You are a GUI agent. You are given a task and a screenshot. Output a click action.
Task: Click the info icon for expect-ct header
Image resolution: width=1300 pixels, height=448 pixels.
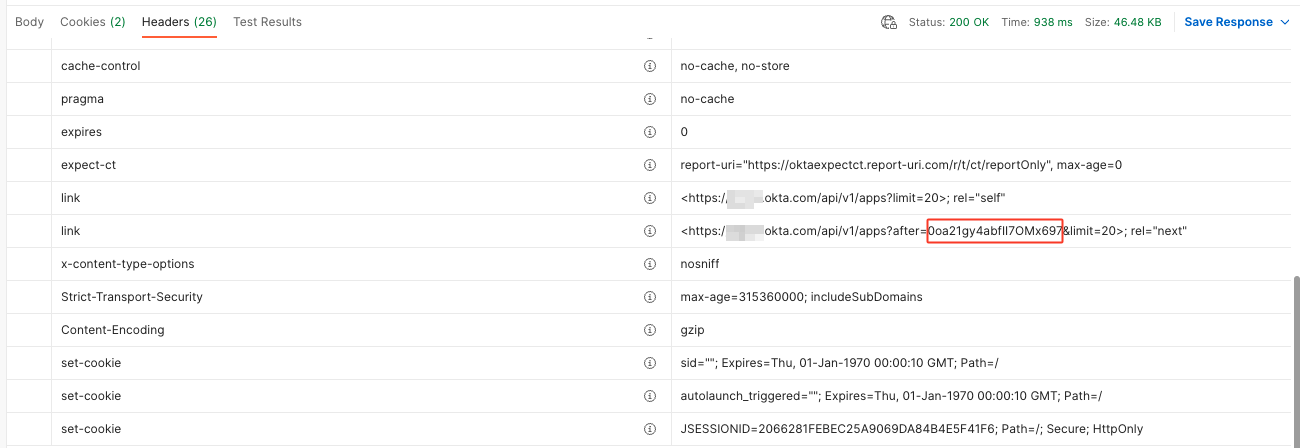click(649, 165)
